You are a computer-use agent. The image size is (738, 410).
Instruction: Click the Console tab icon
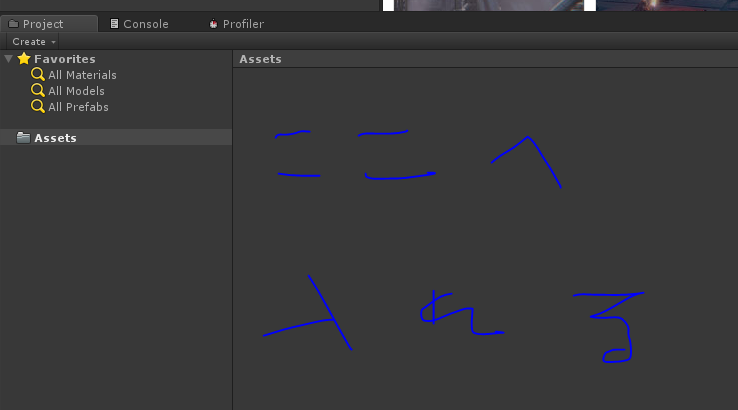[x=114, y=24]
